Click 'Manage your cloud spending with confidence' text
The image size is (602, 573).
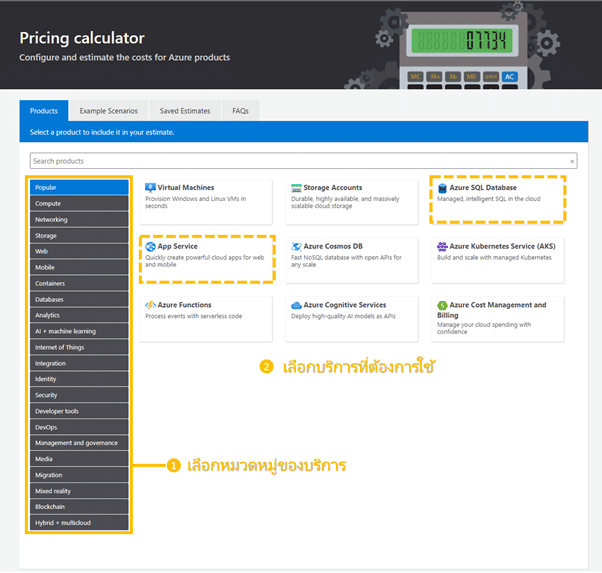[484, 328]
